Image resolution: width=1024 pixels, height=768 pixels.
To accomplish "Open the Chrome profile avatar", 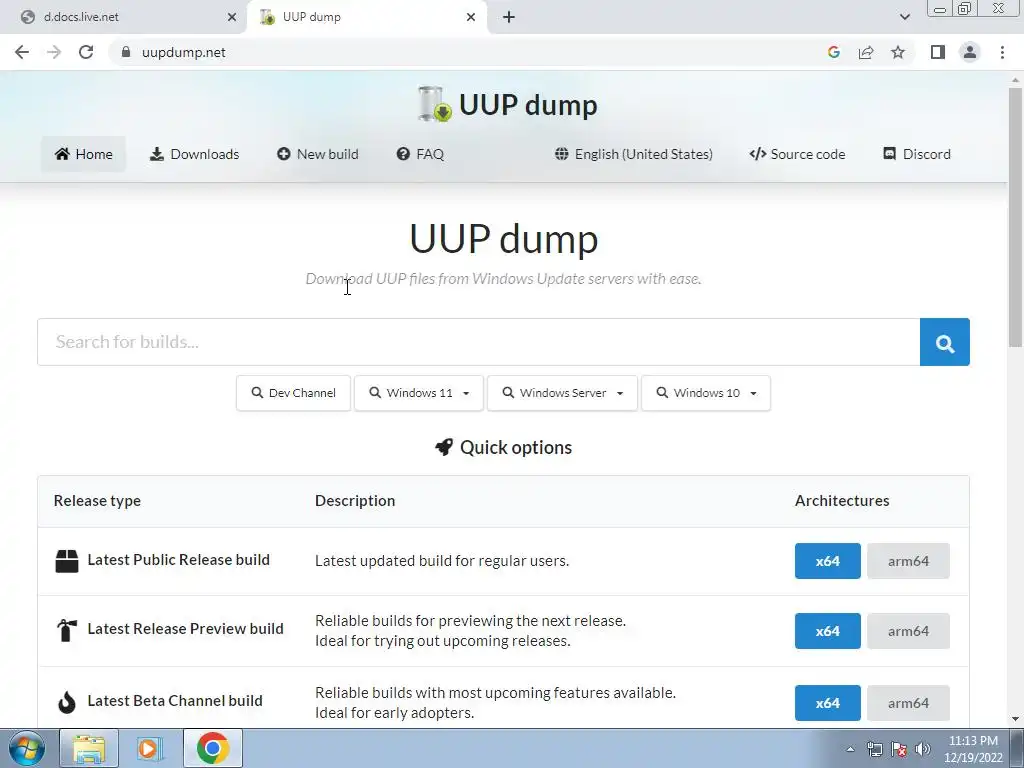I will (970, 52).
